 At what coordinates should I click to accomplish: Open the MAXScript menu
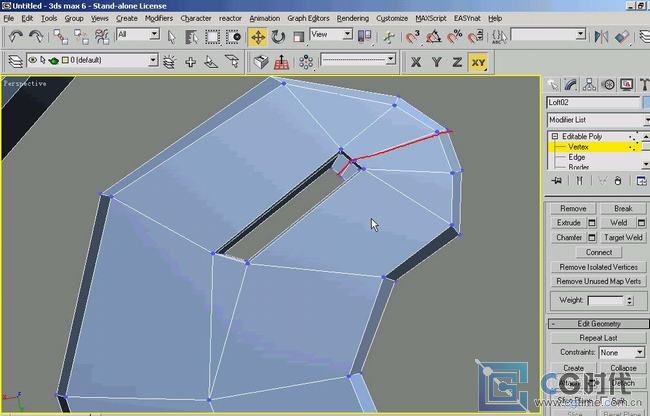coord(431,18)
